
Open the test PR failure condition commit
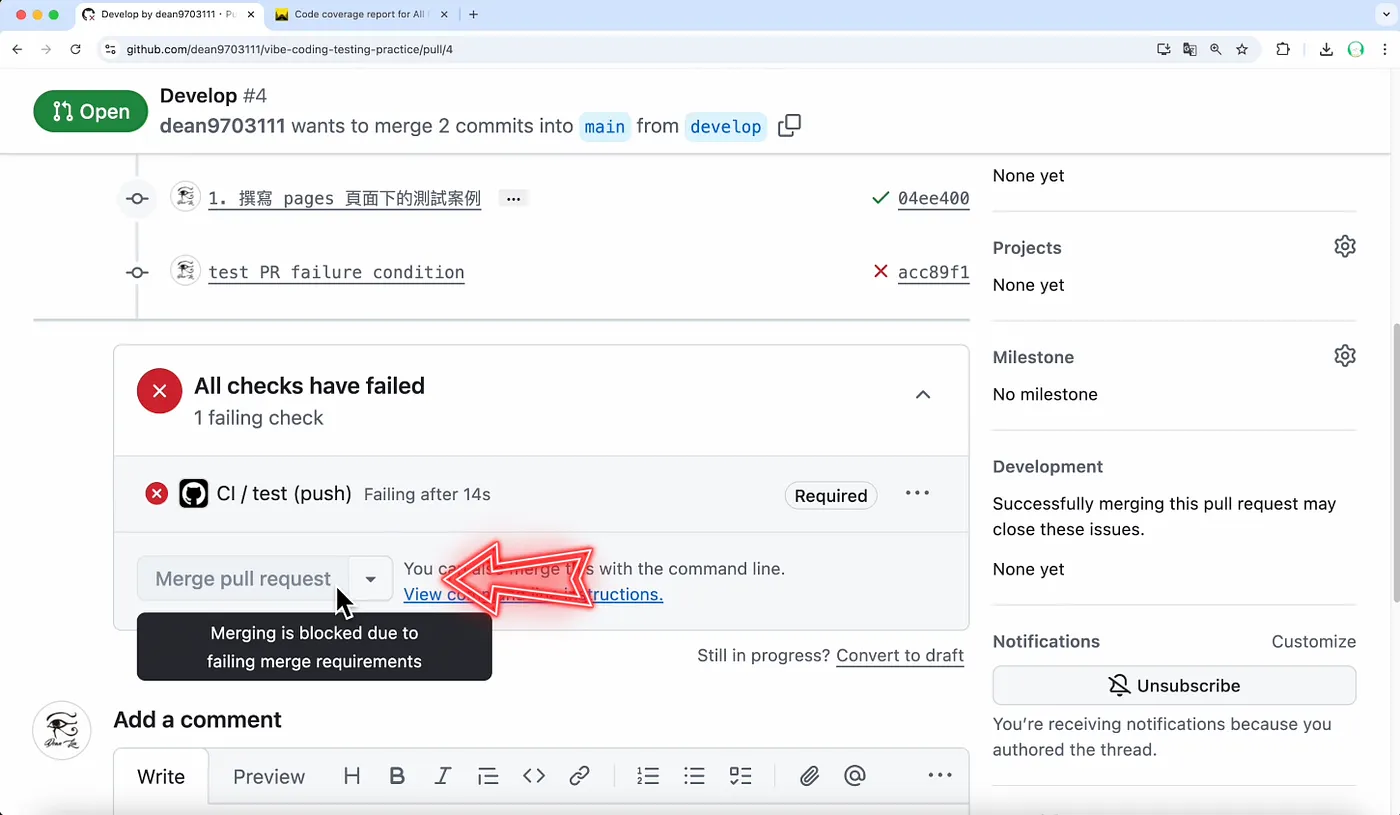336,272
